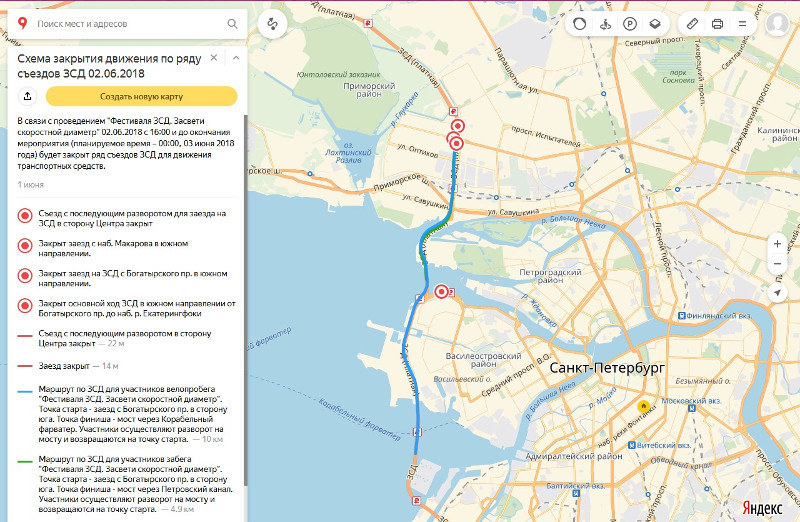This screenshot has width=800, height=522.
Task: Click the Московский вкз. station label
Action: pyautogui.click(x=691, y=401)
